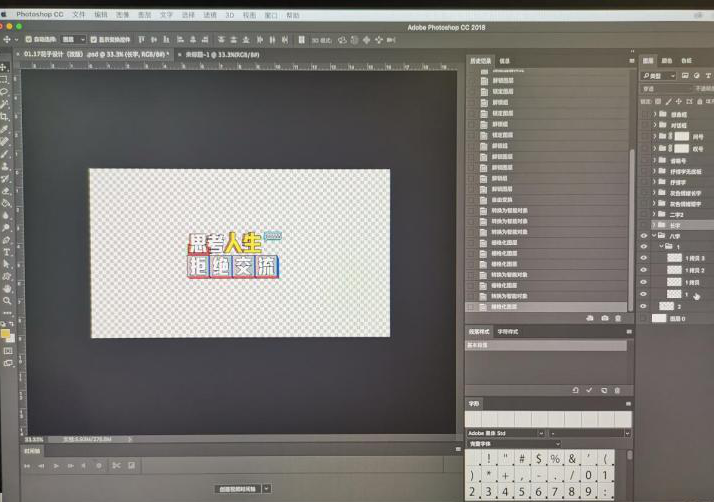Open the 文件 (File) menu
This screenshot has width=714, height=502.
click(x=79, y=16)
